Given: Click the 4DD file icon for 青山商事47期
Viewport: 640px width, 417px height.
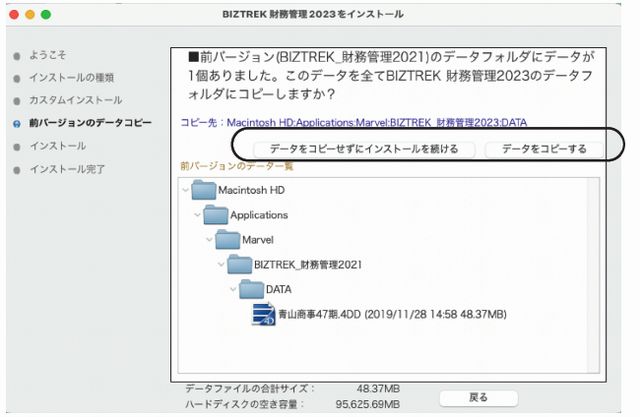Looking at the screenshot, I should 264,314.
